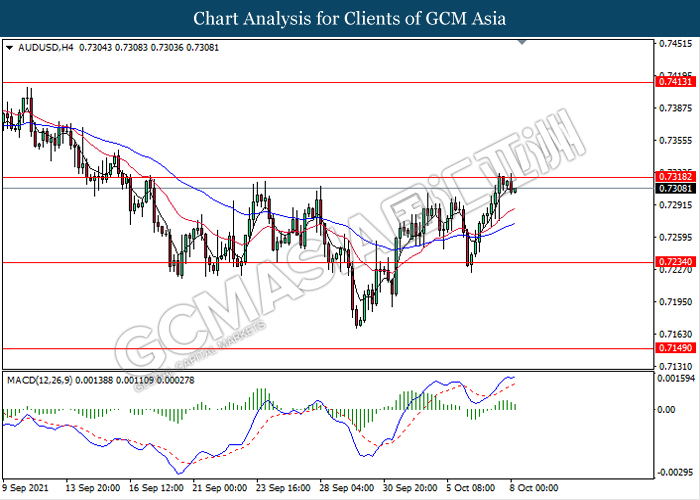Viewport: 700px width, 500px height.
Task: Click the -0.00295 MACD scale value
Action: (x=677, y=472)
